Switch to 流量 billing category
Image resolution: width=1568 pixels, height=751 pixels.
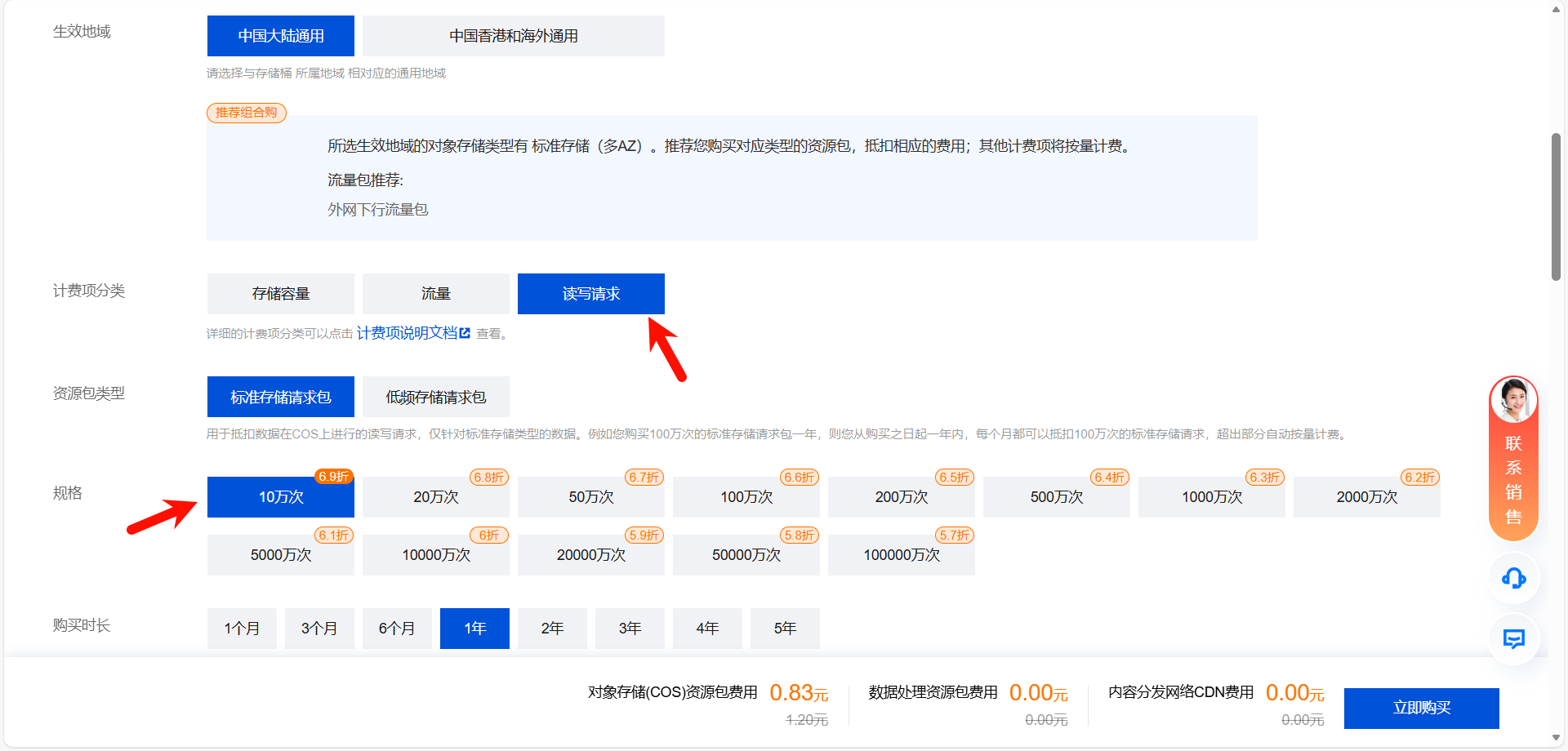pos(435,294)
